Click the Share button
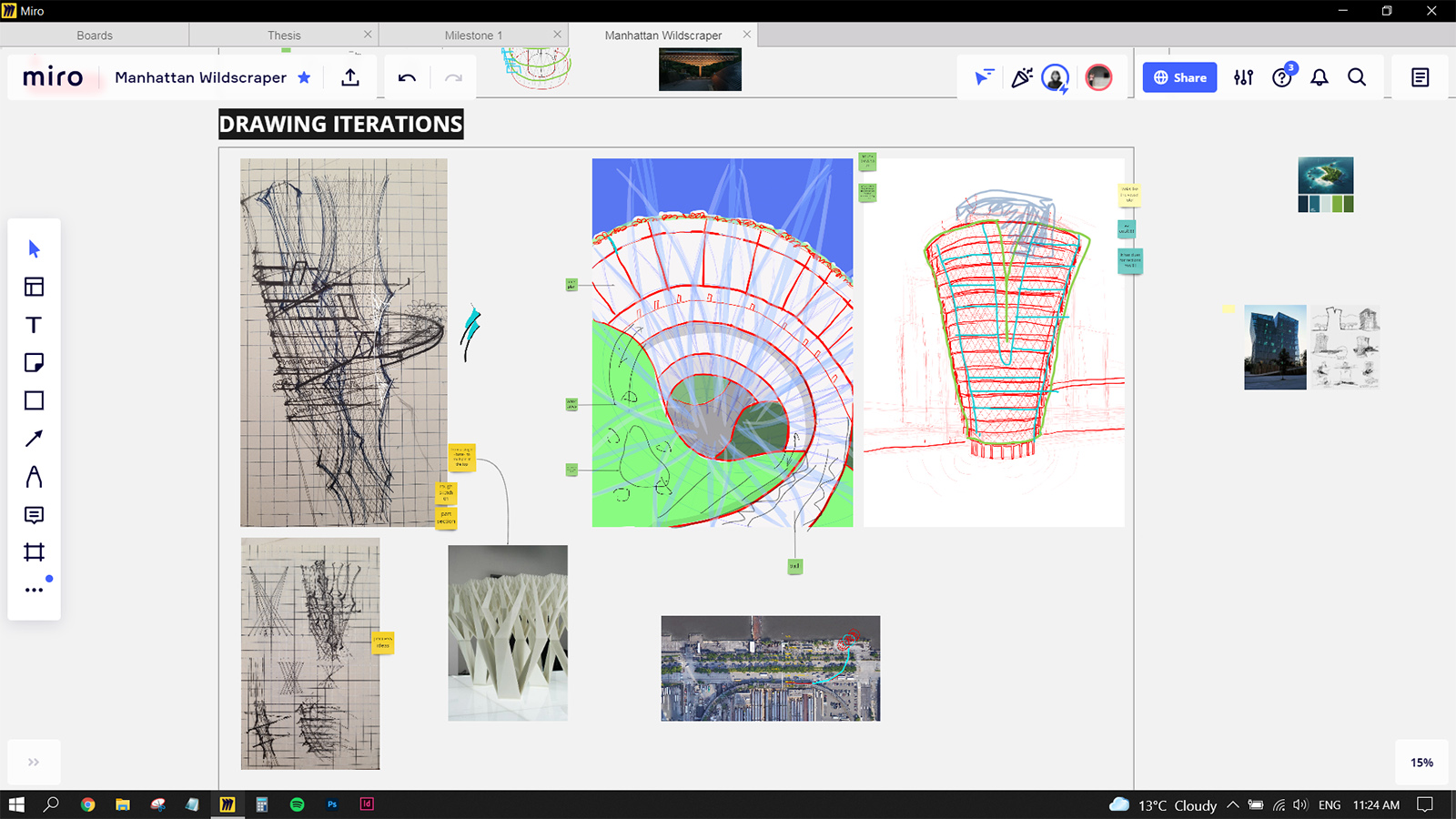The width and height of the screenshot is (1456, 819). 1178,77
